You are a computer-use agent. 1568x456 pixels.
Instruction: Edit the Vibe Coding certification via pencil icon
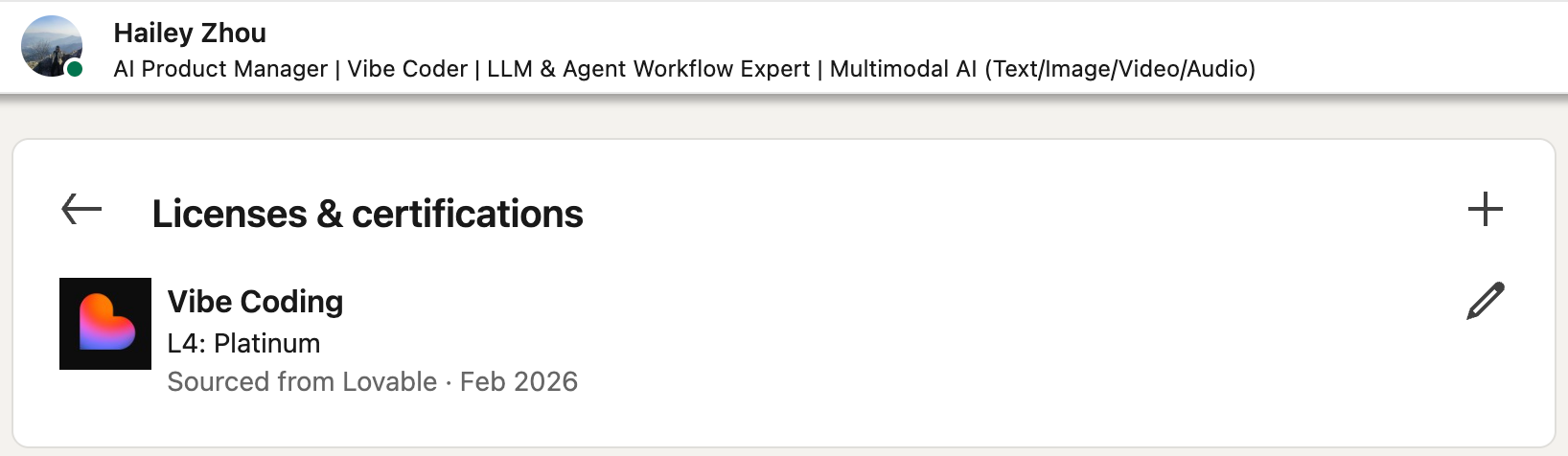1485,301
